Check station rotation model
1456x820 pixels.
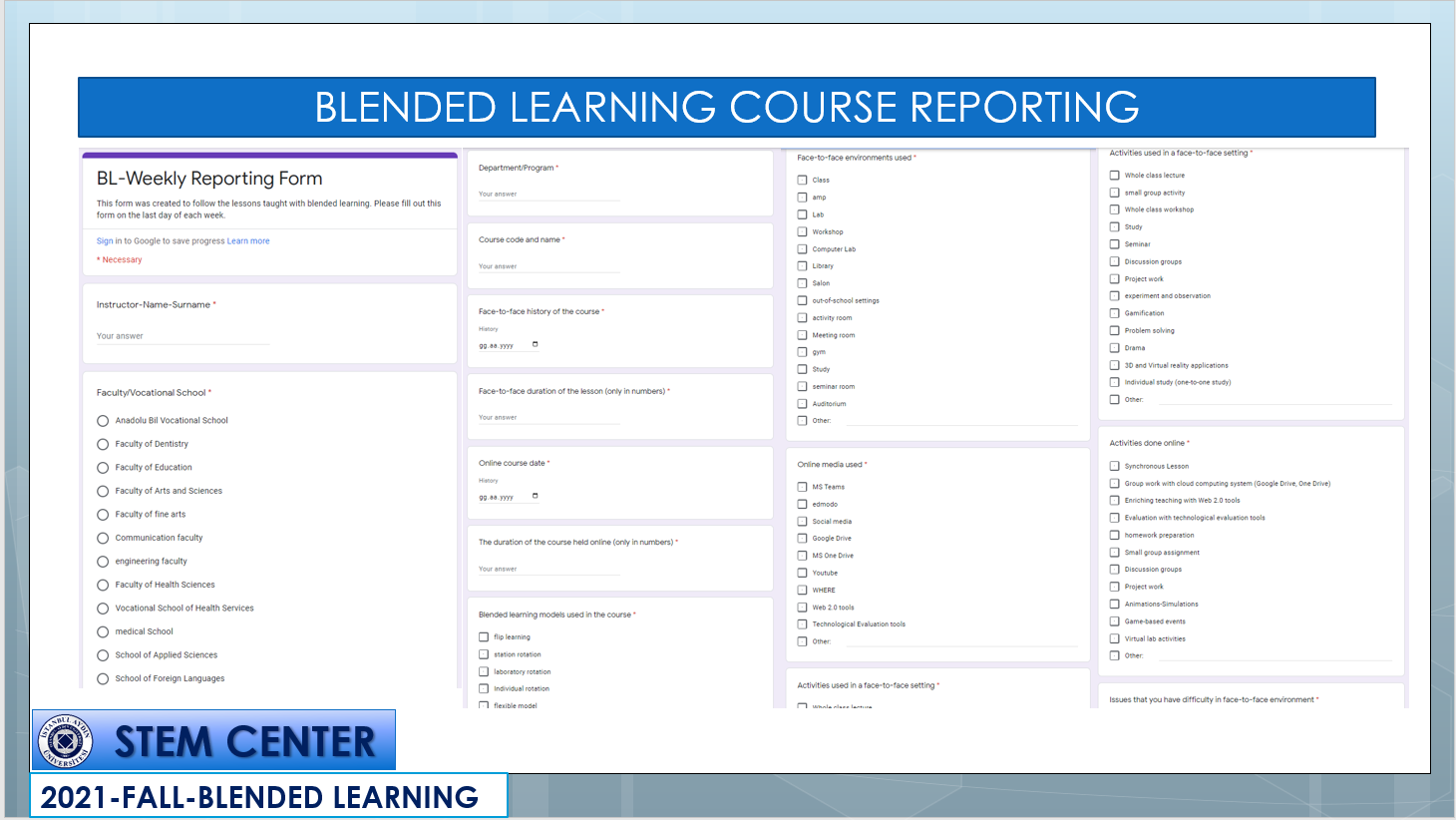tap(484, 654)
